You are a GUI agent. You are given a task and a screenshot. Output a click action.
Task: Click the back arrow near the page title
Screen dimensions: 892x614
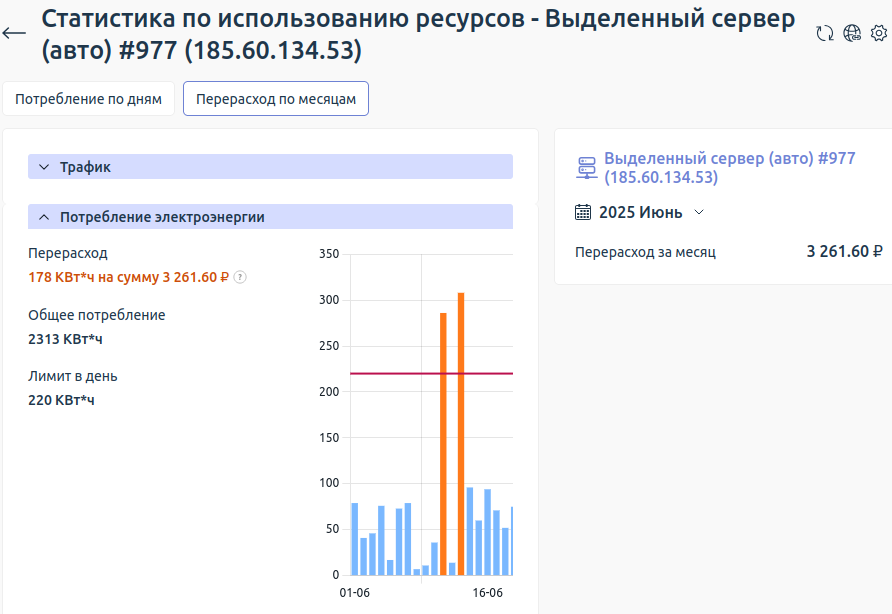point(14,32)
